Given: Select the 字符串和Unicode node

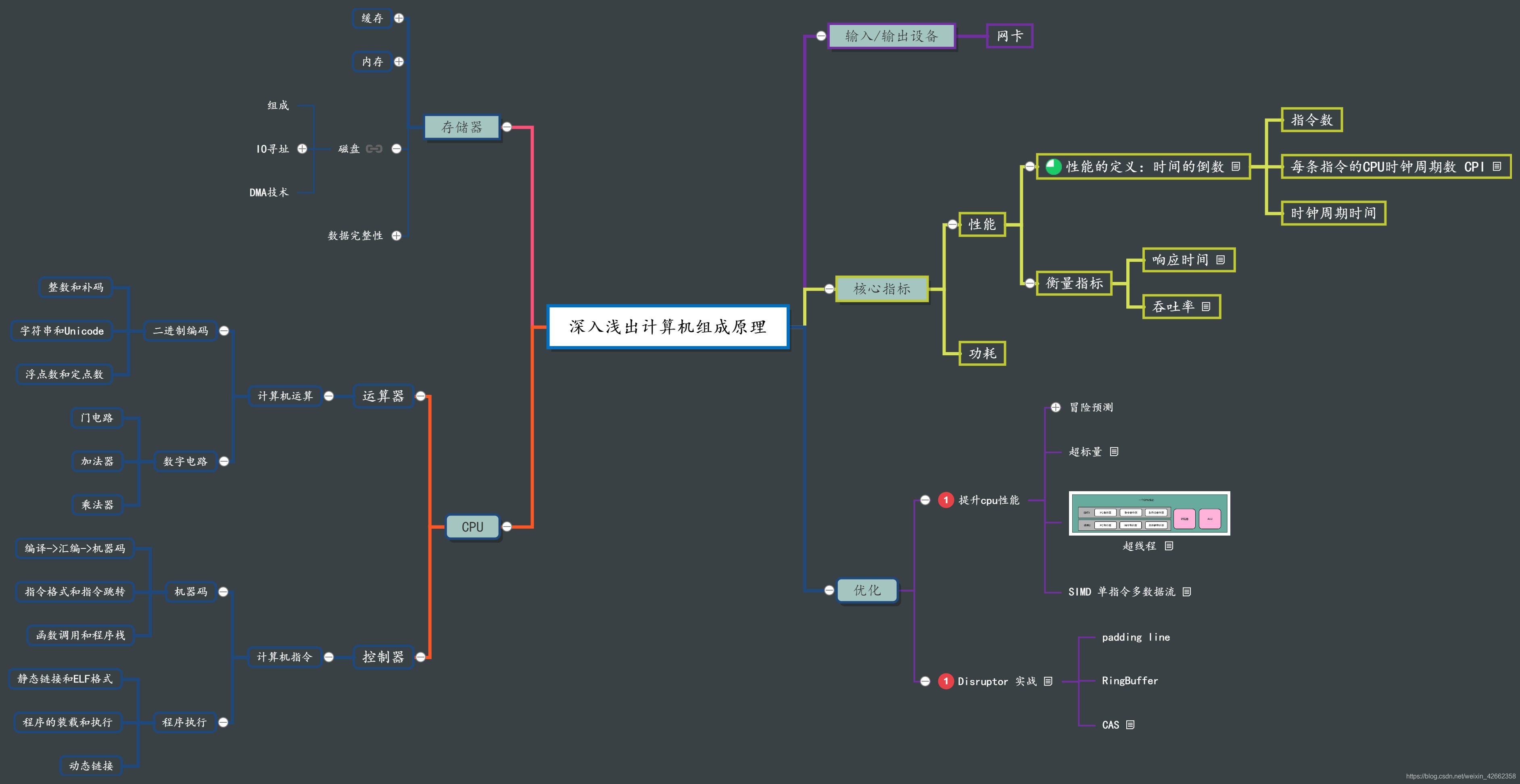Looking at the screenshot, I should coord(62,331).
